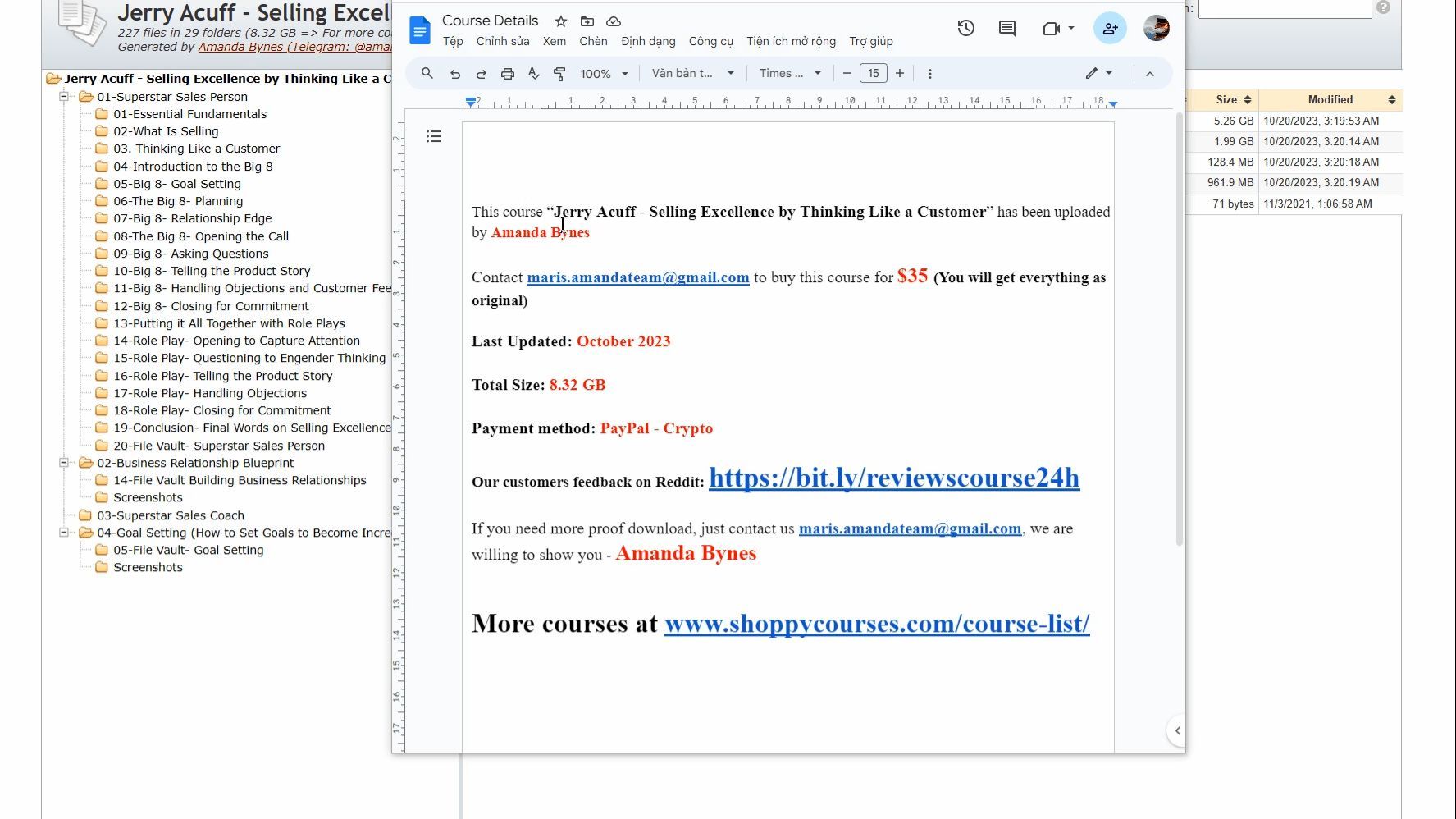
Task: Hide the menus with the caret
Action: click(1150, 74)
